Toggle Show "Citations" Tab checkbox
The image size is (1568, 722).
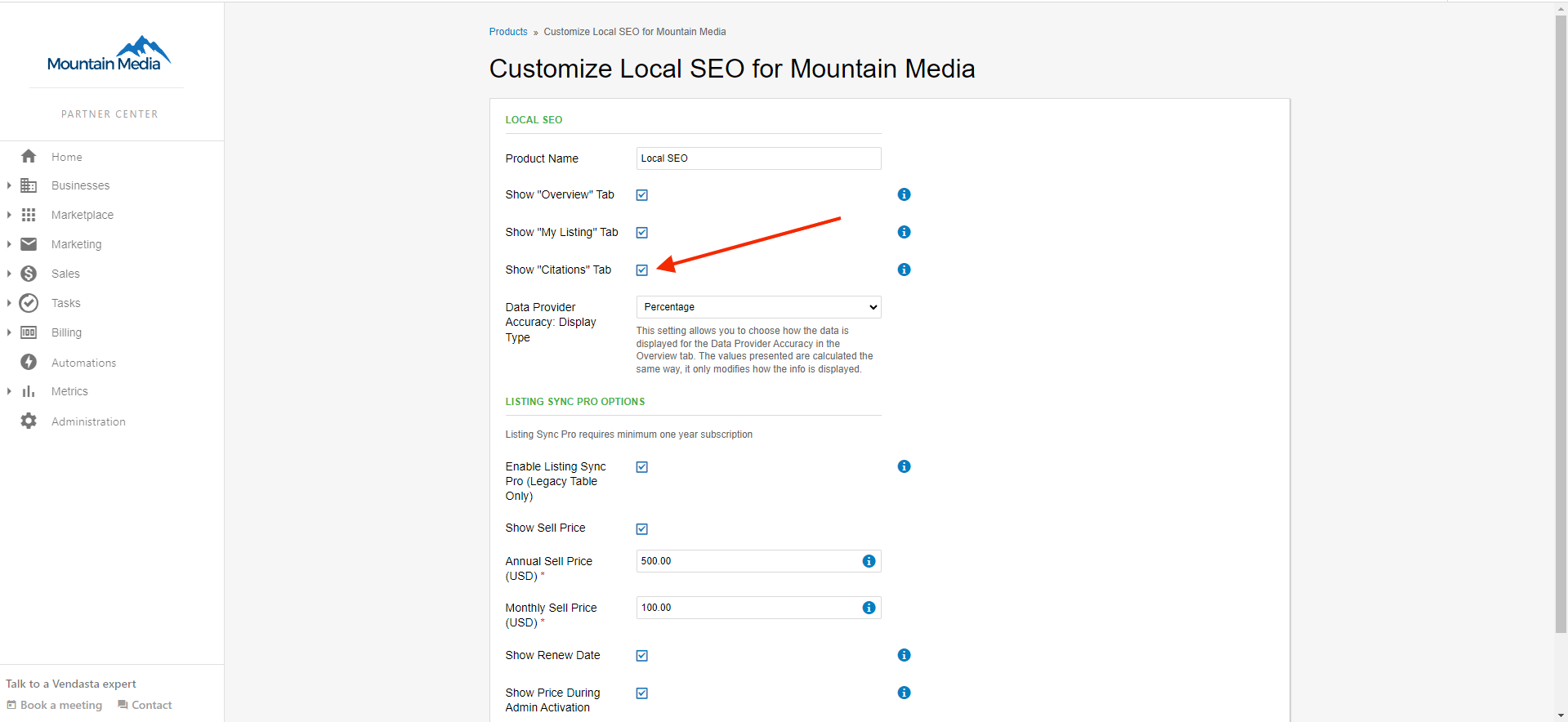point(642,270)
